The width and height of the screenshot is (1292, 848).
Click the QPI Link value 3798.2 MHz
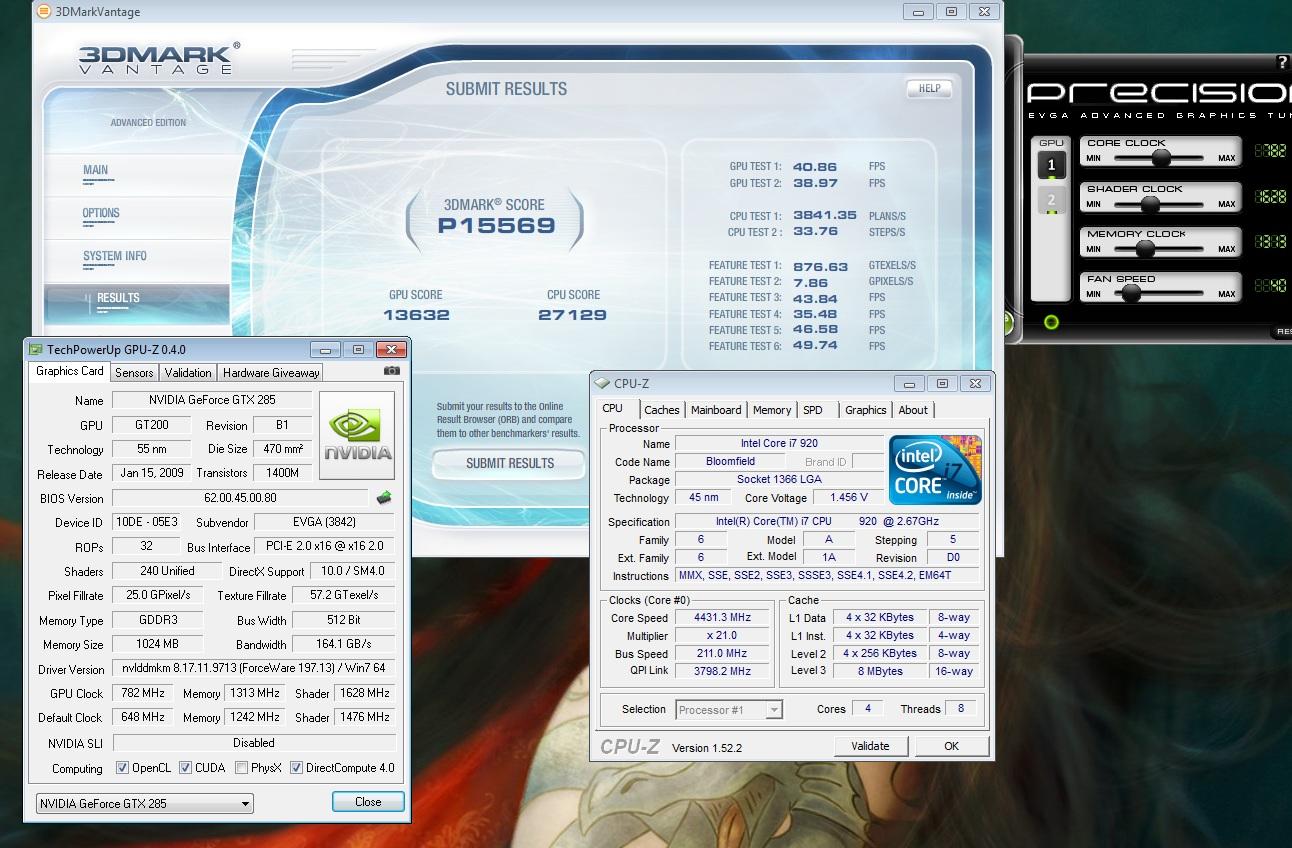click(x=722, y=672)
